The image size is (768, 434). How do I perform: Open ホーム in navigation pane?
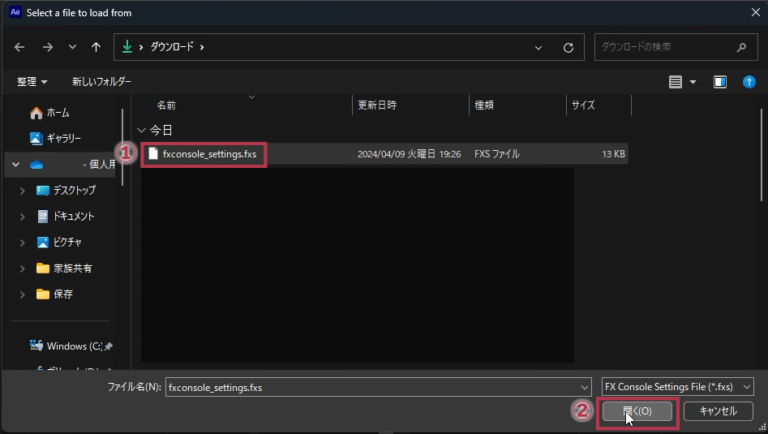(50, 113)
